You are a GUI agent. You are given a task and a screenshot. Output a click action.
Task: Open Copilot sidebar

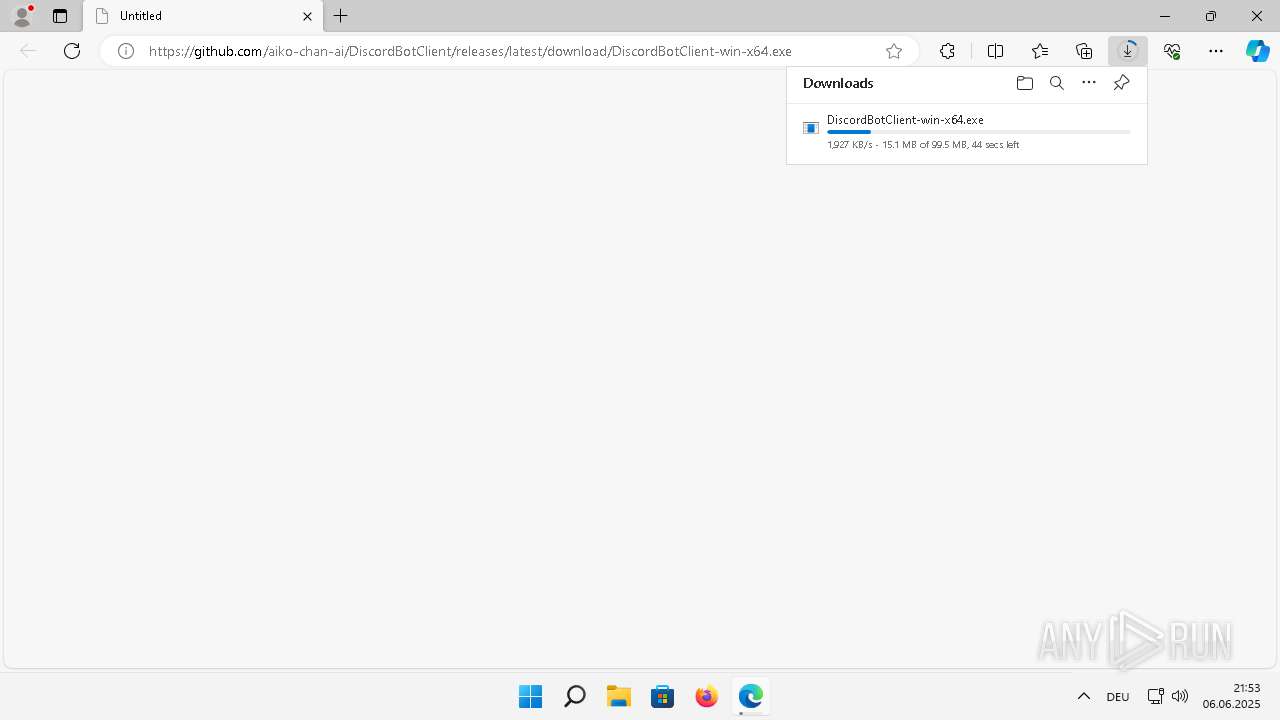click(x=1258, y=51)
